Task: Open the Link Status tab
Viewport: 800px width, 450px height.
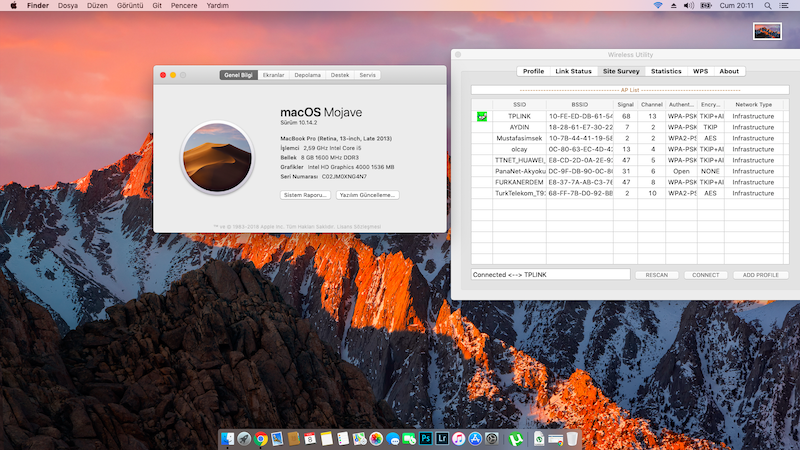Action: [x=575, y=71]
